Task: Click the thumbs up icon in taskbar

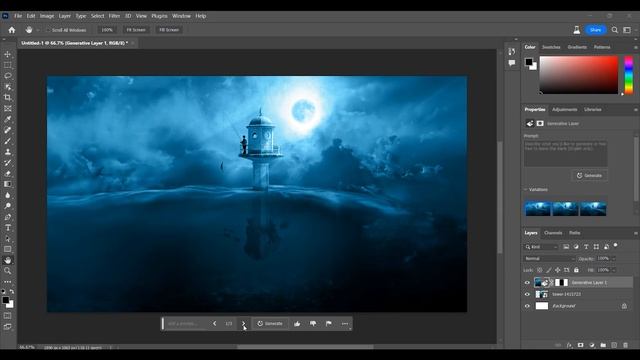Action: pyautogui.click(x=297, y=324)
